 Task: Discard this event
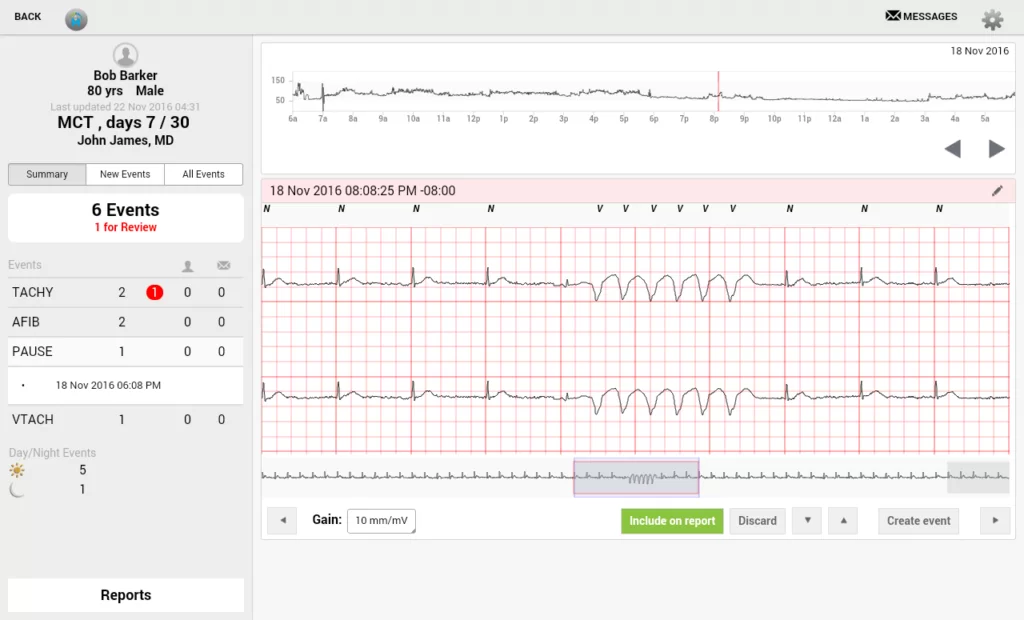[757, 521]
